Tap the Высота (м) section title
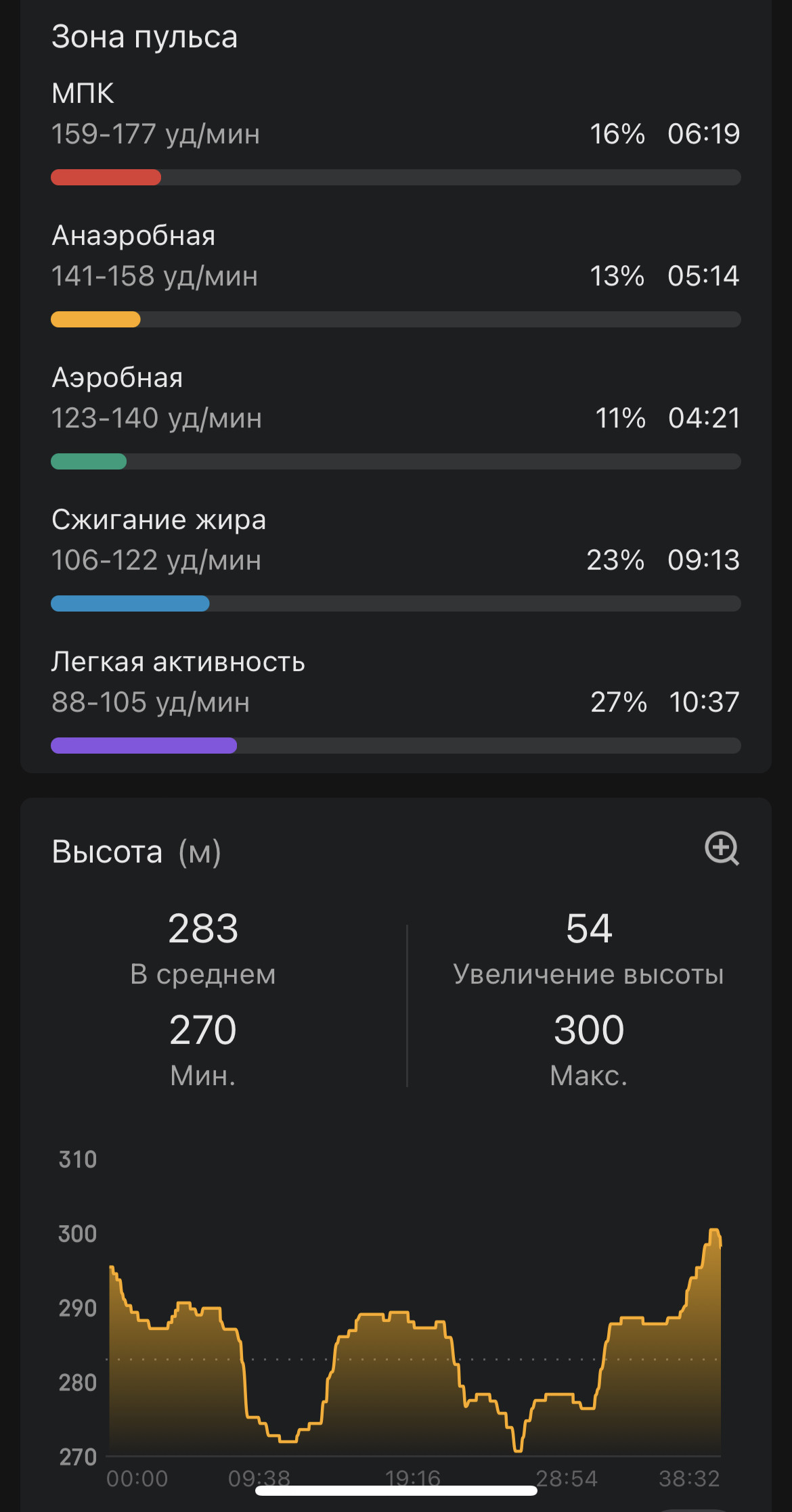The image size is (792, 1512). click(136, 852)
